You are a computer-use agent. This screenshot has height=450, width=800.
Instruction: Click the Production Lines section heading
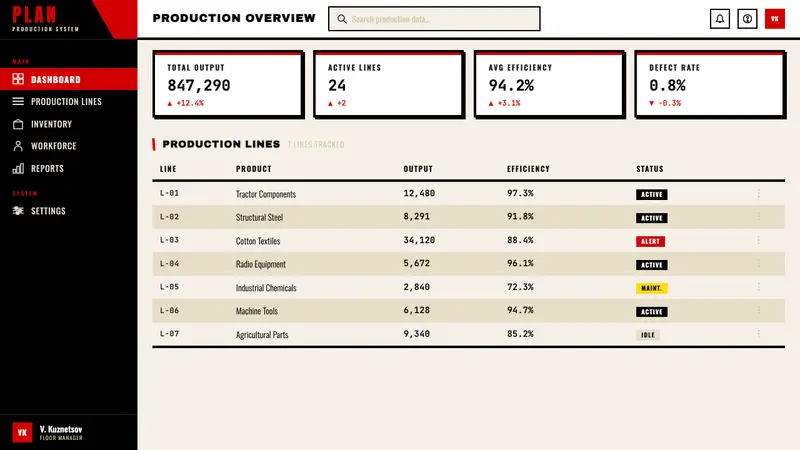[221, 144]
